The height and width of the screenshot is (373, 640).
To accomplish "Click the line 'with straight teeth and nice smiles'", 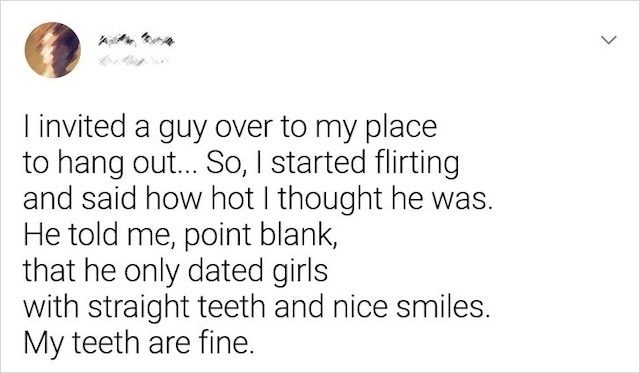I will point(256,307).
